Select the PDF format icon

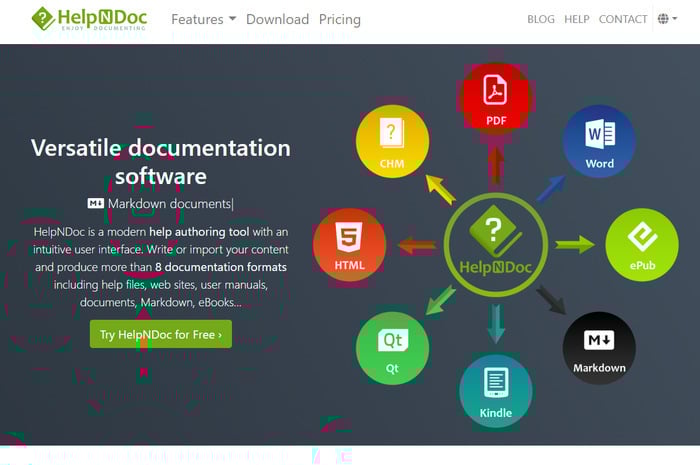pyautogui.click(x=496, y=99)
